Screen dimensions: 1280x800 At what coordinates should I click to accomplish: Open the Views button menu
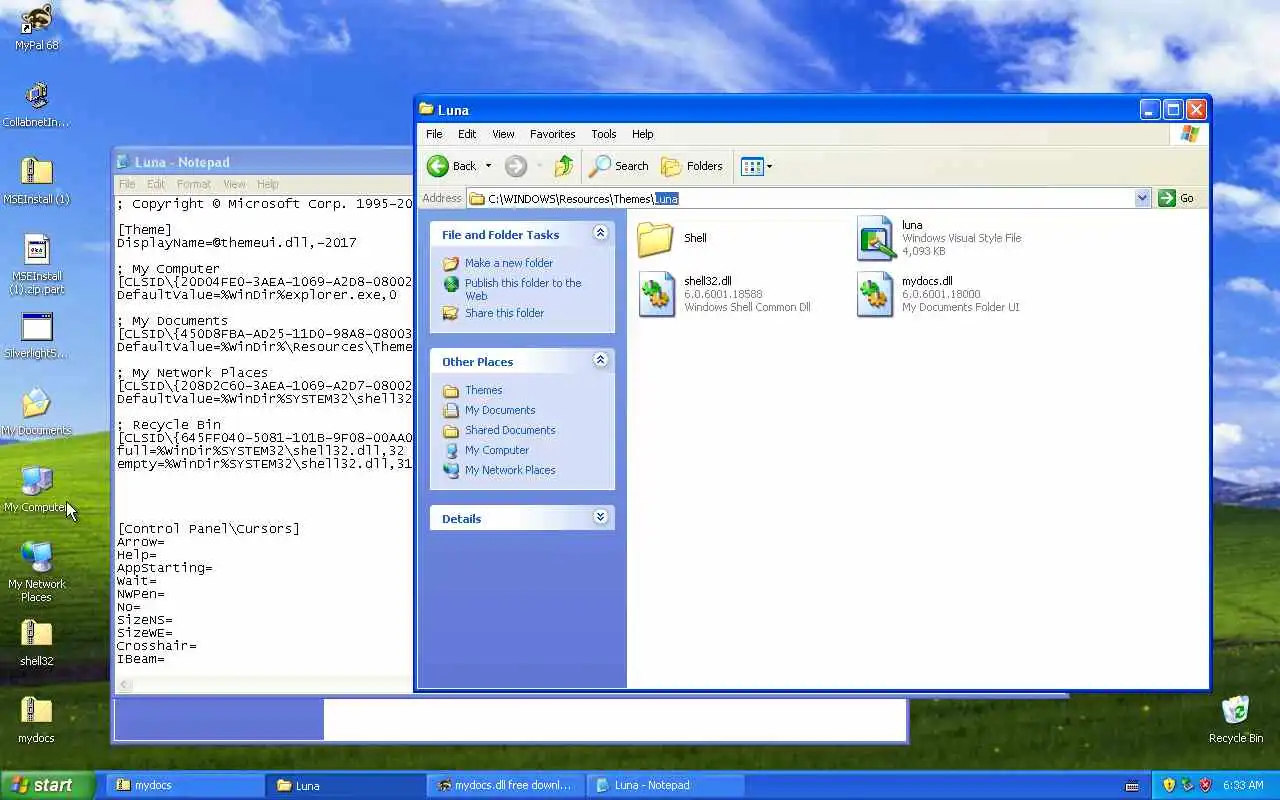[x=756, y=166]
